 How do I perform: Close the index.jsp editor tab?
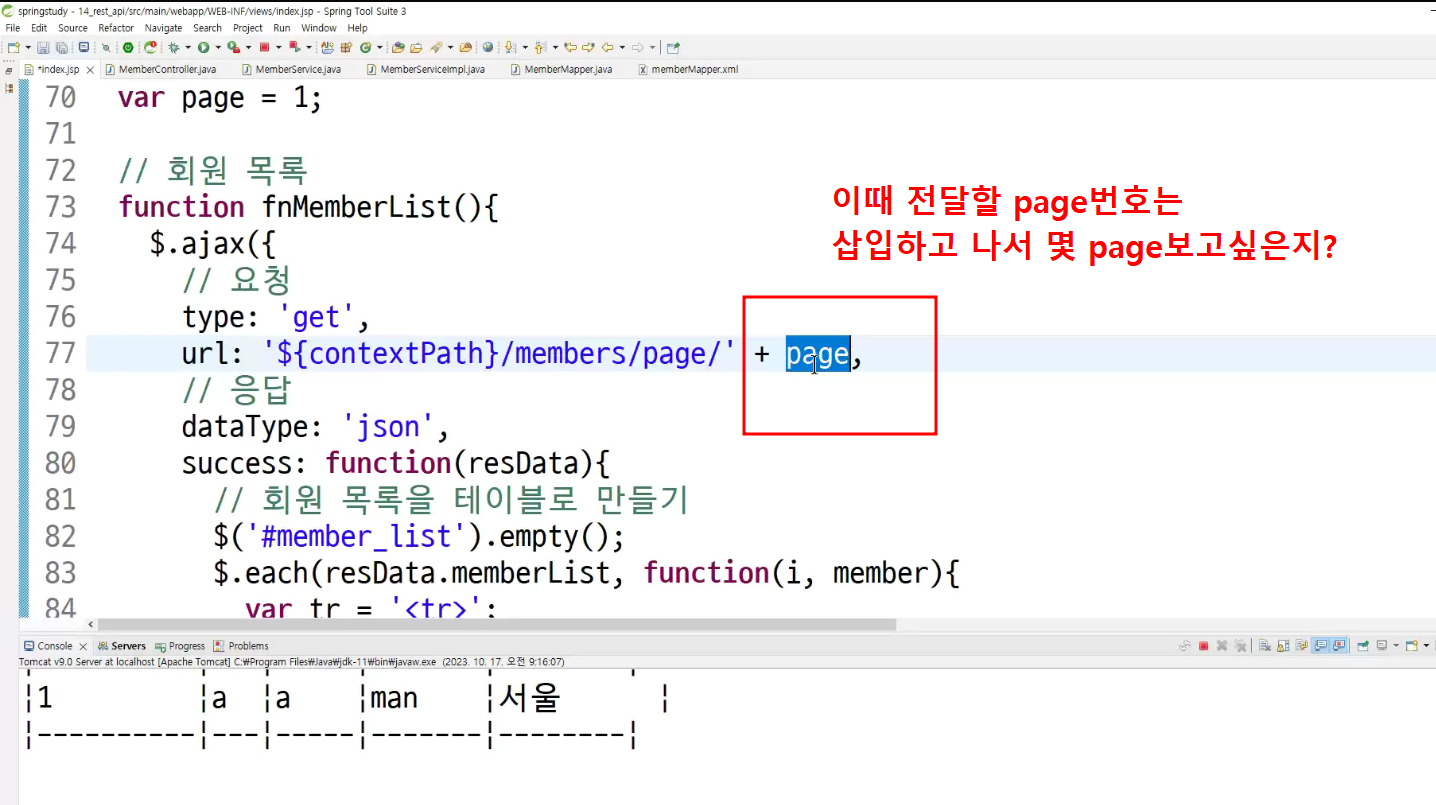click(x=90, y=70)
